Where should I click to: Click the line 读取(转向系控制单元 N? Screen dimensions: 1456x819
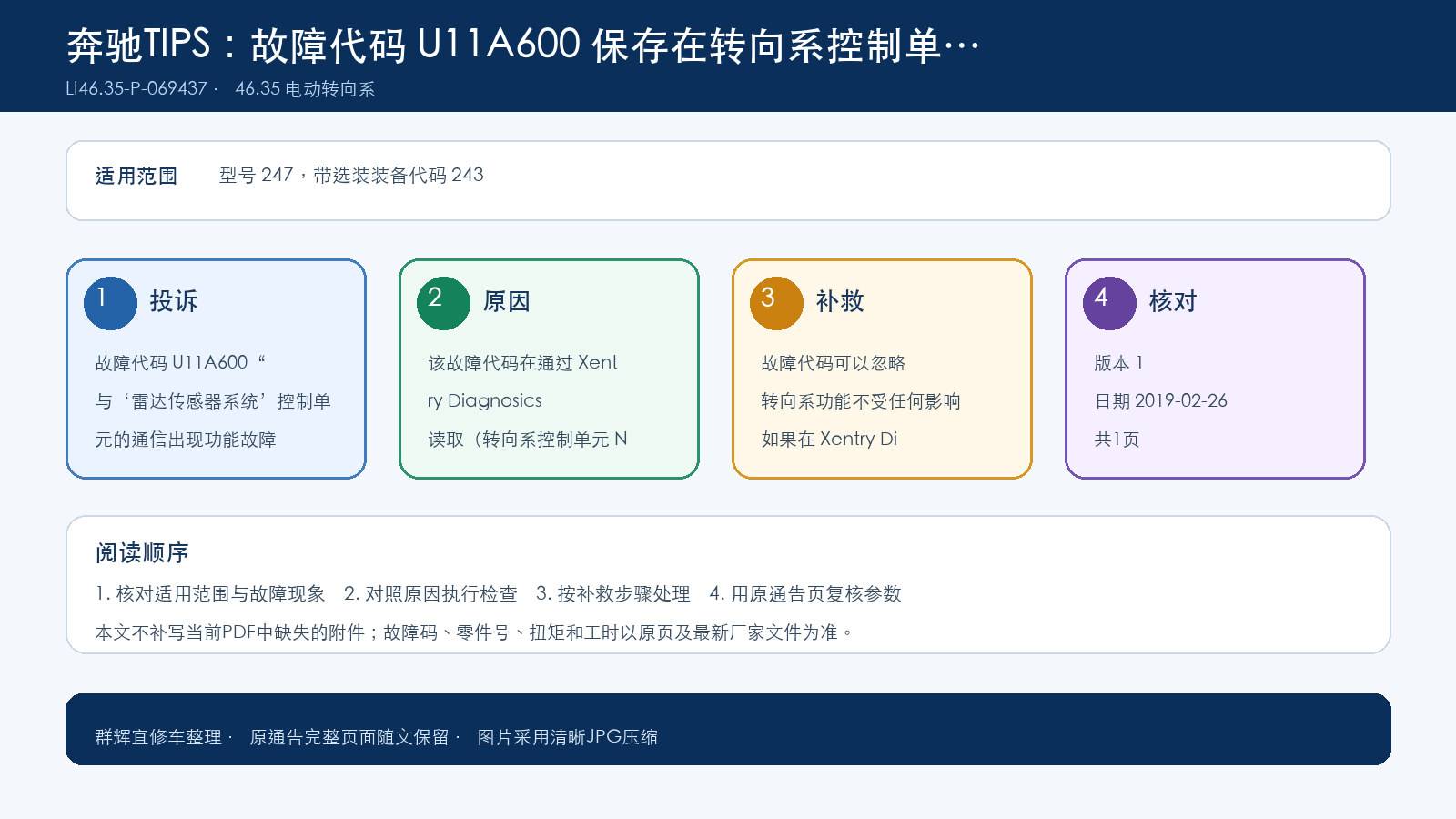pos(528,439)
